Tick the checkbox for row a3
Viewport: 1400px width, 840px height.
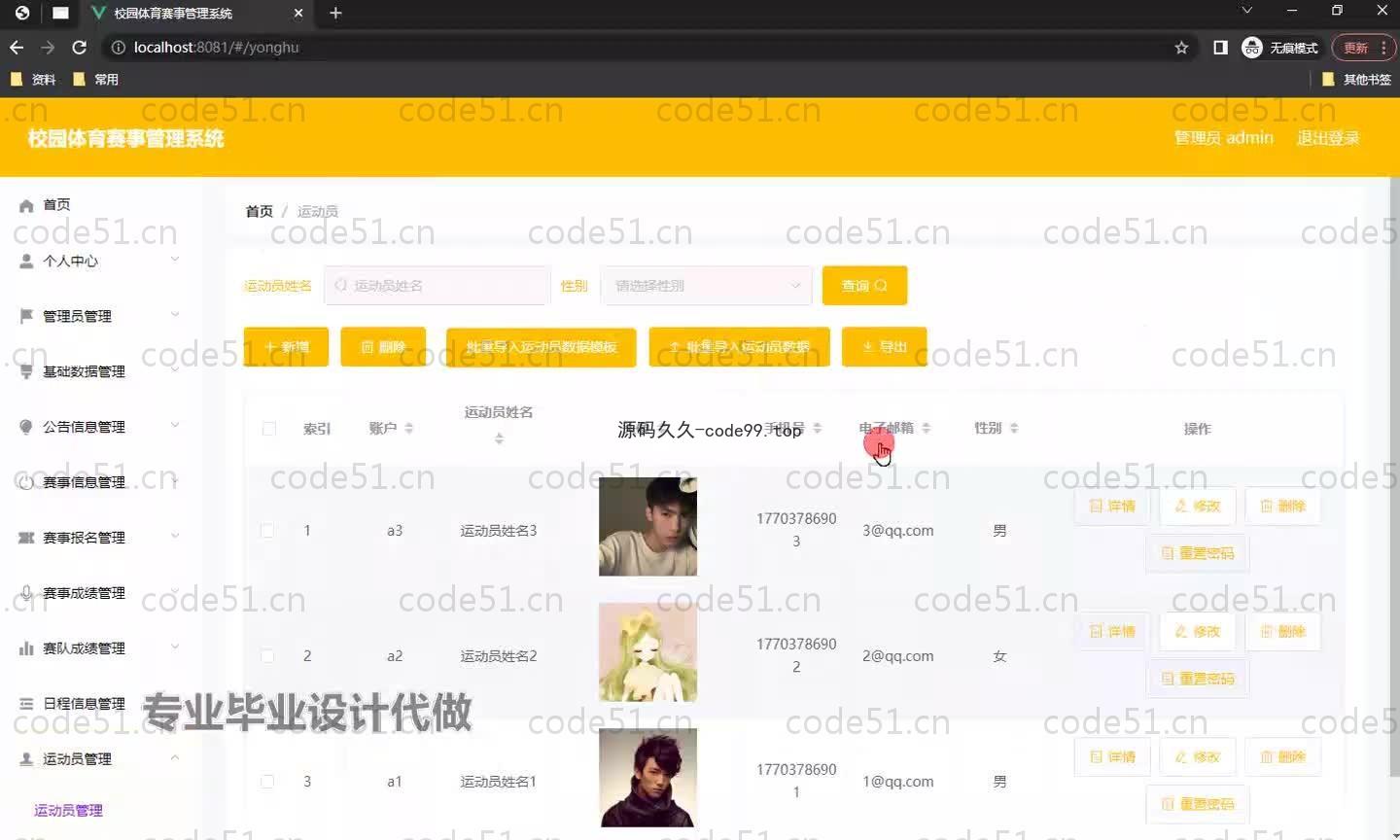267,531
